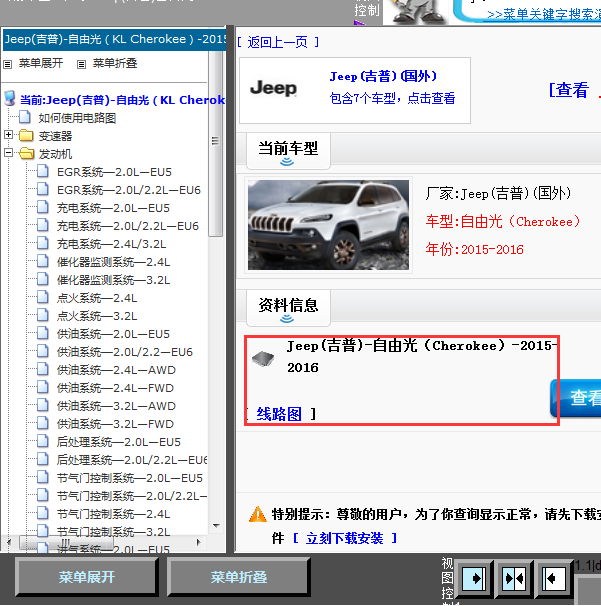Click 菜单折叠 link above the tree
The image size is (601, 606).
pyautogui.click(x=115, y=63)
